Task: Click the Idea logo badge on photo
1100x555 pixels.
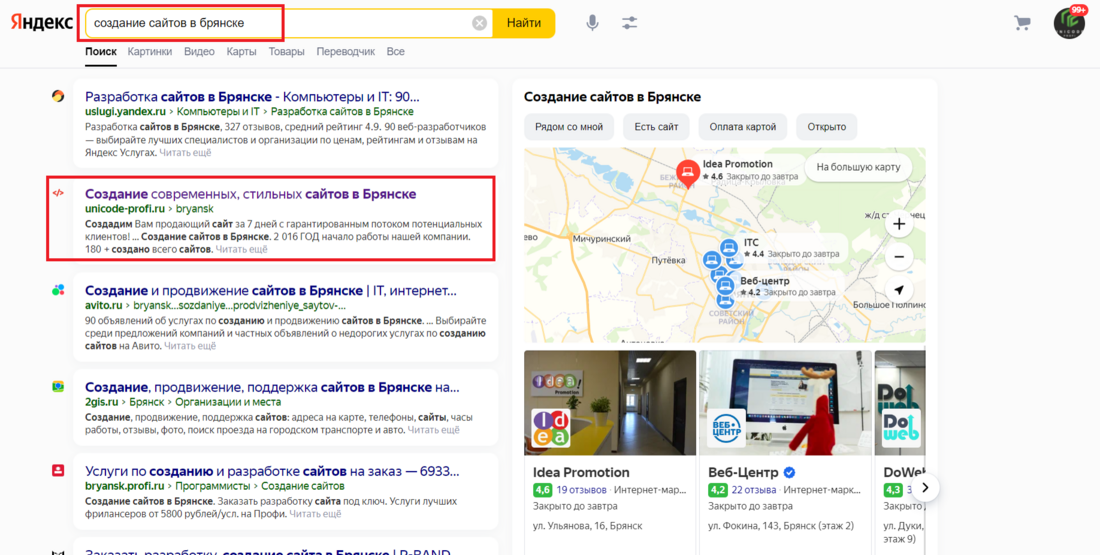Action: (x=551, y=428)
